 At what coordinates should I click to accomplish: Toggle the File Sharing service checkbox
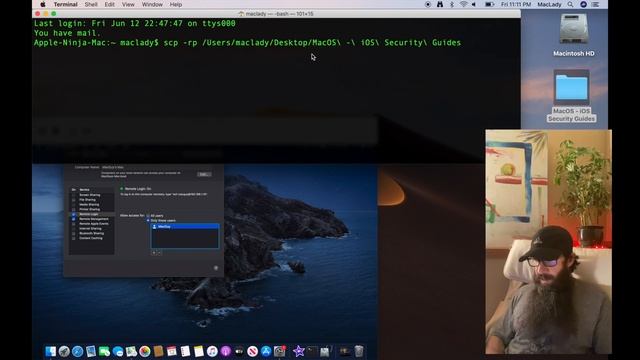click(x=73, y=200)
